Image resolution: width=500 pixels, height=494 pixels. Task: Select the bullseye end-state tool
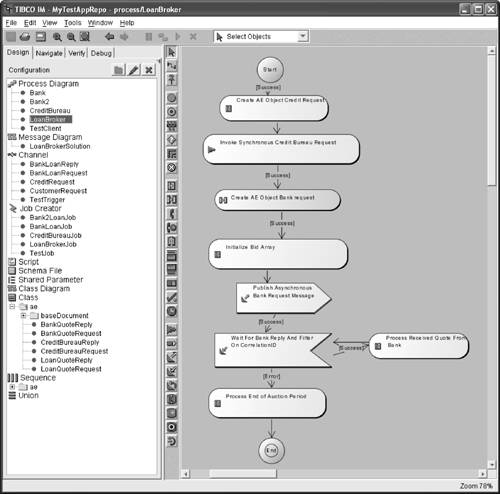171,112
